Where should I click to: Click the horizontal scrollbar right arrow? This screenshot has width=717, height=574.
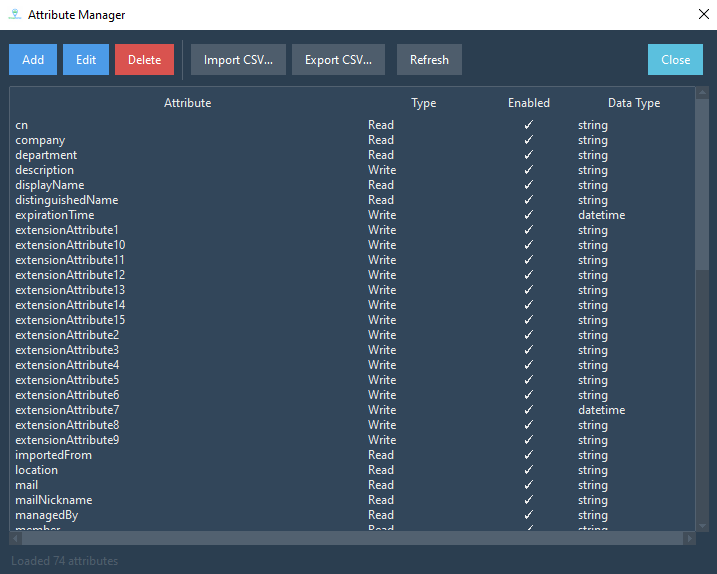point(690,538)
